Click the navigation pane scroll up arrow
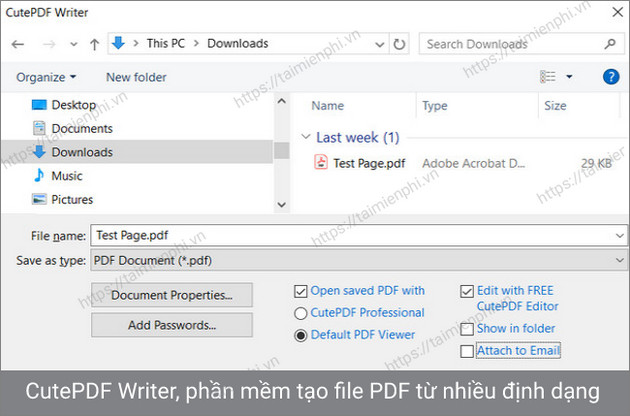630x416 pixels. (282, 101)
